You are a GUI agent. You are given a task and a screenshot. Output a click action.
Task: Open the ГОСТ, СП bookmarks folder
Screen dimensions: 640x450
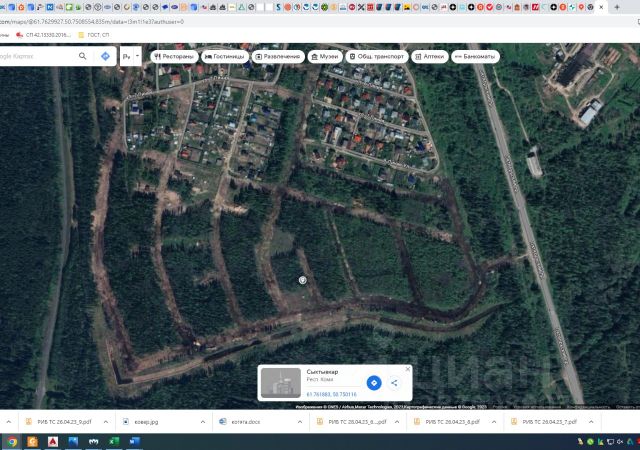click(94, 35)
